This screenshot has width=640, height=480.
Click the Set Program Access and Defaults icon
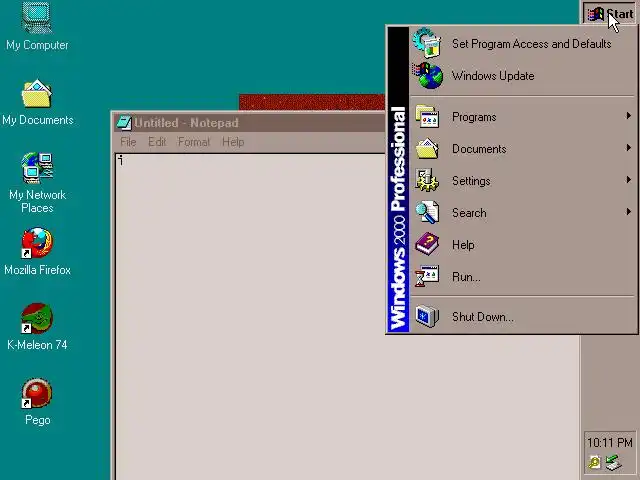click(x=427, y=43)
